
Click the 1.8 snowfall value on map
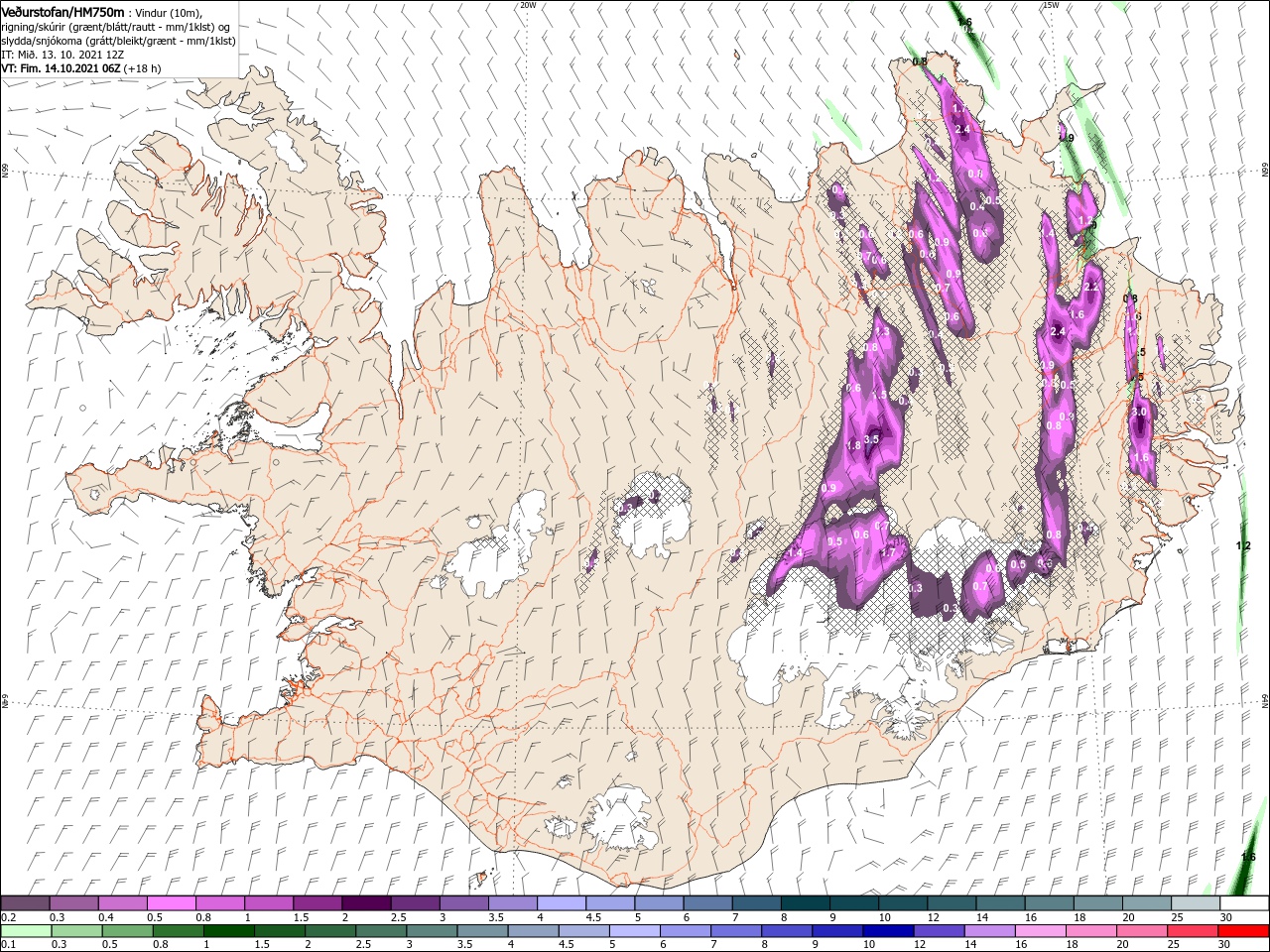point(853,446)
